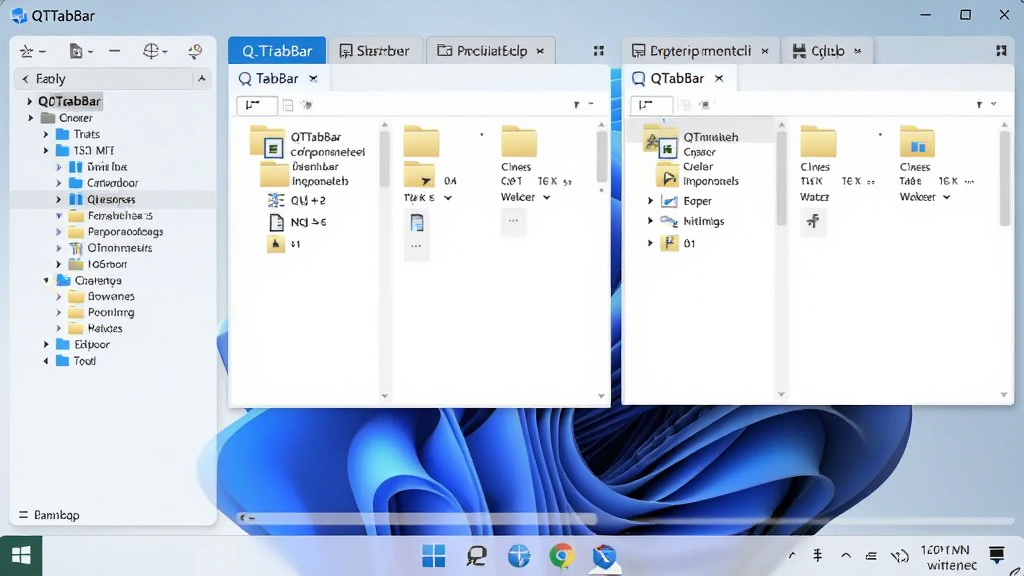Close the Cjlub tab
Viewport: 1024px width, 576px height.
[857, 51]
